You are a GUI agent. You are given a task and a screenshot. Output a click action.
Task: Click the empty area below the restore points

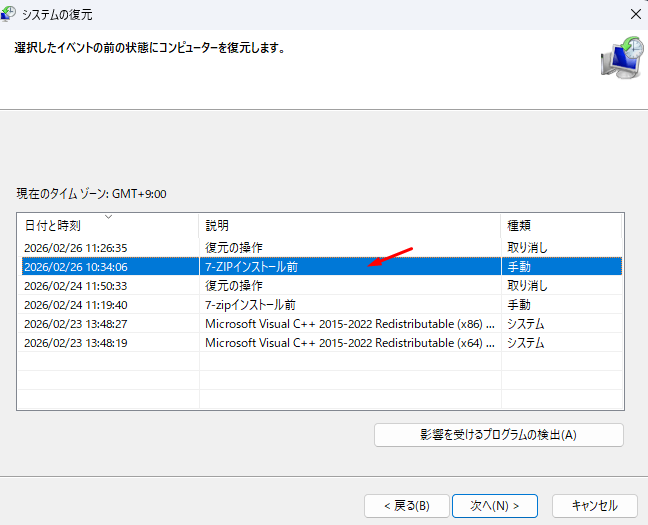click(x=320, y=385)
